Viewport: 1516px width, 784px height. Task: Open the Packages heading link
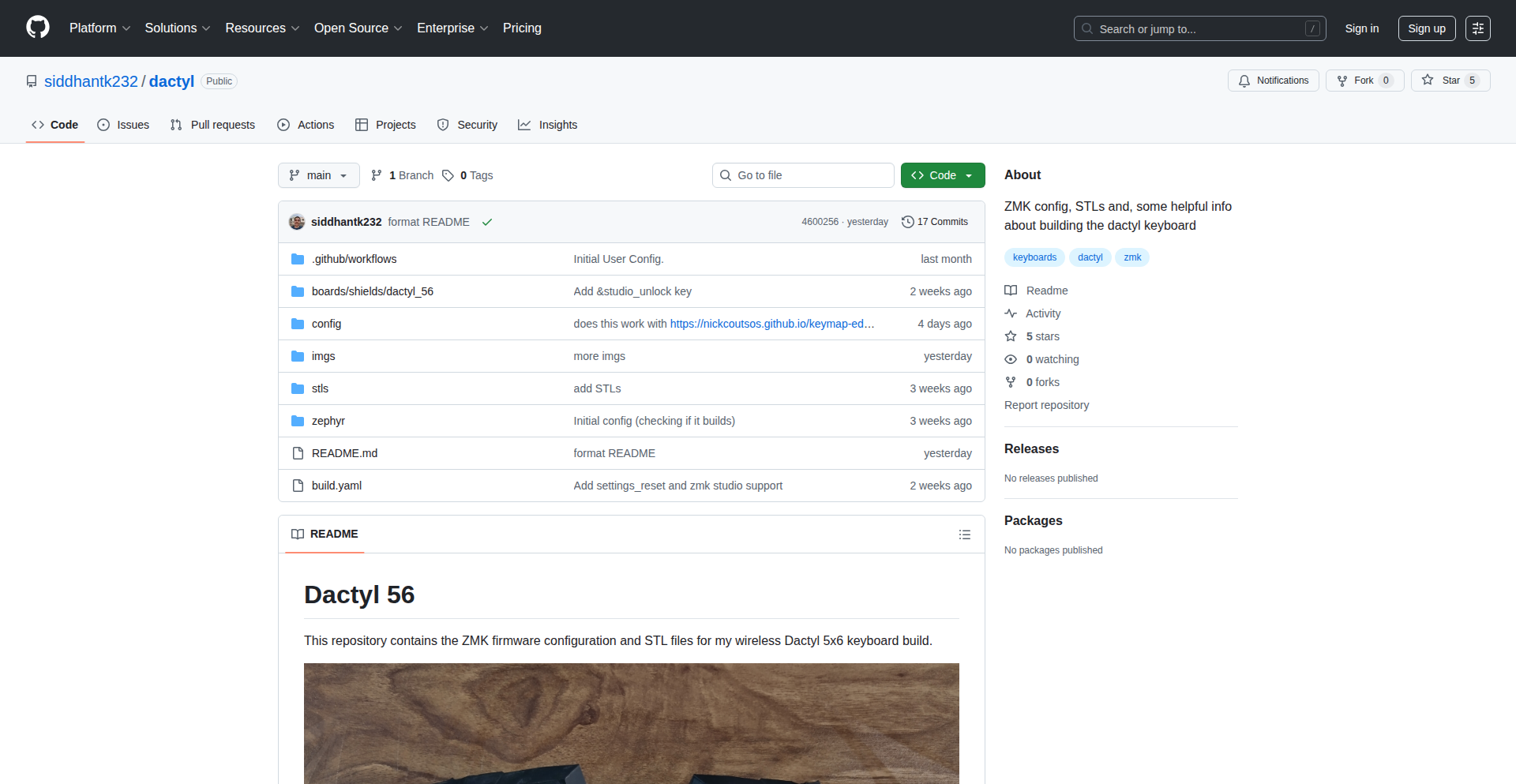[x=1033, y=520]
